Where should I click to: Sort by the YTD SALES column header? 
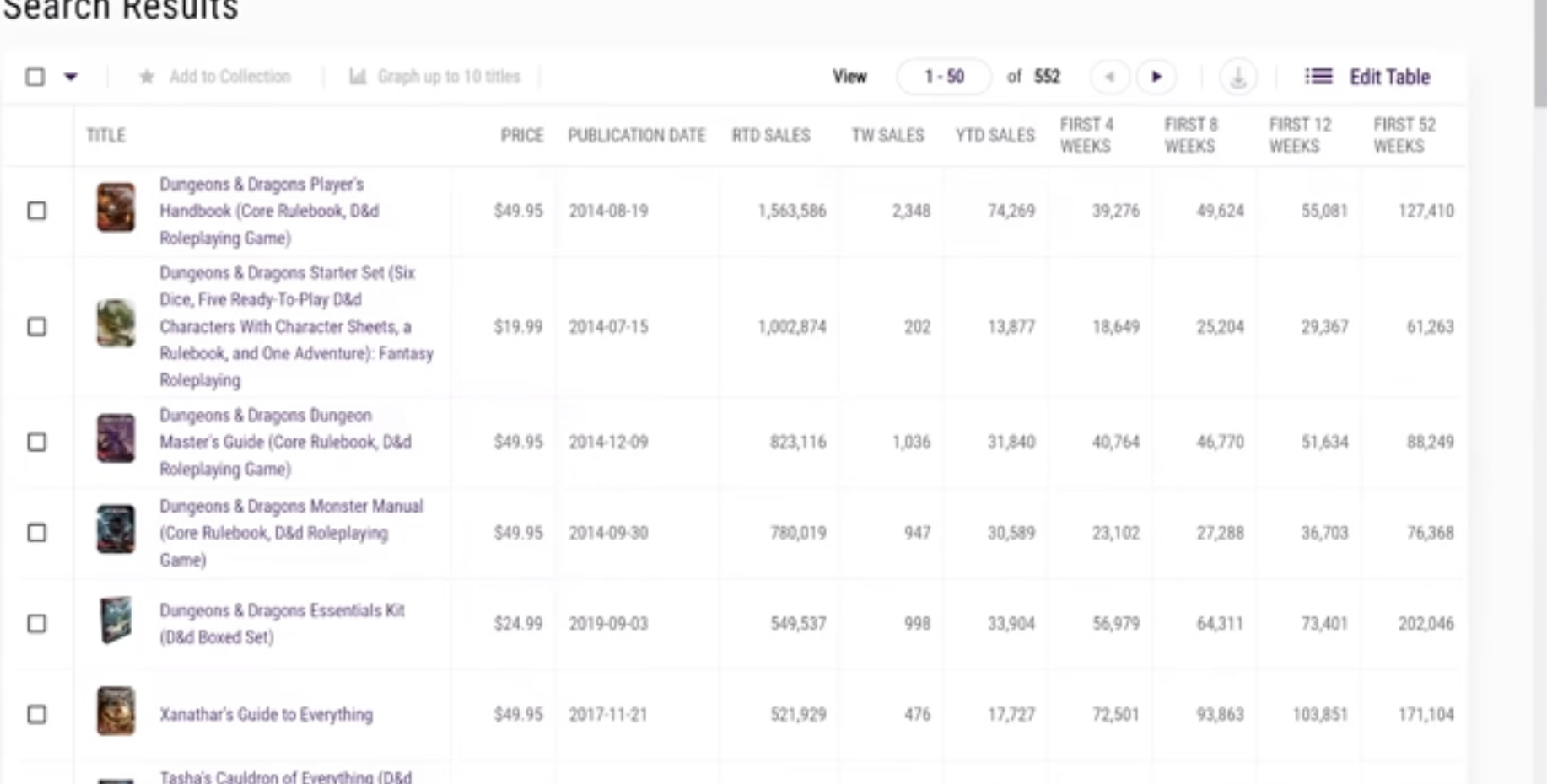click(x=994, y=135)
